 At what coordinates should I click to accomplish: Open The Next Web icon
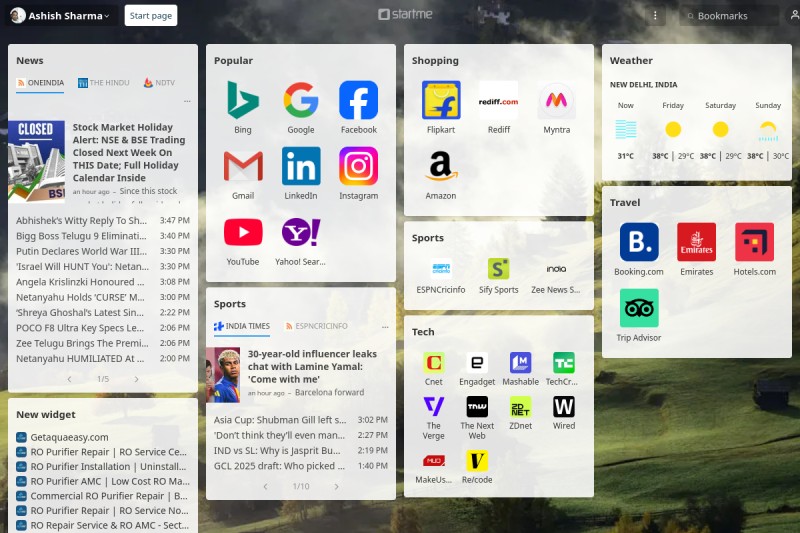point(477,407)
